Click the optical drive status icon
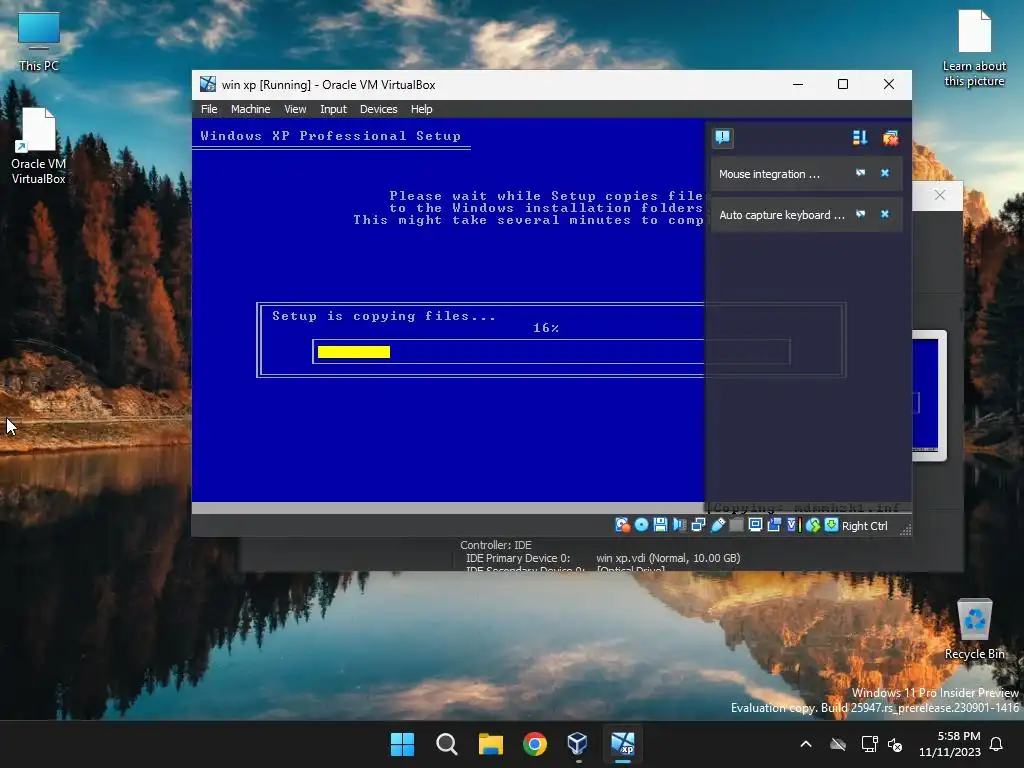Screen dimensions: 1024x768 click(x=641, y=526)
